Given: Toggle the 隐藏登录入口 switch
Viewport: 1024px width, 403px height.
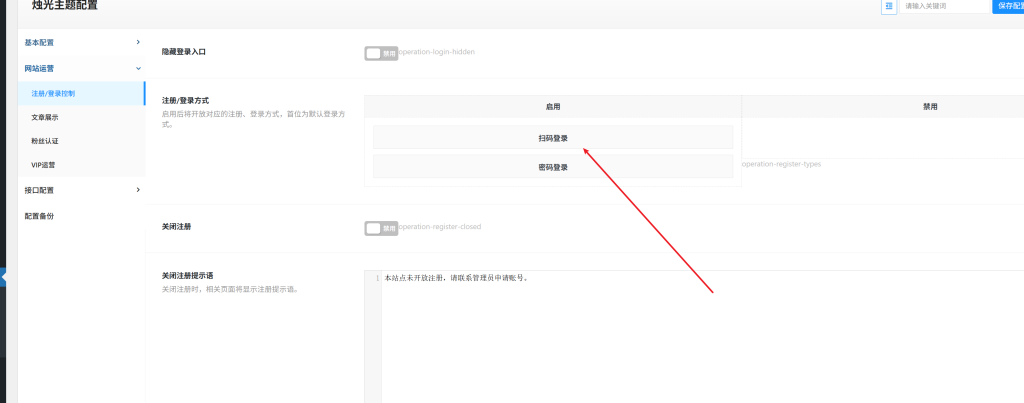Looking at the screenshot, I should point(381,53).
